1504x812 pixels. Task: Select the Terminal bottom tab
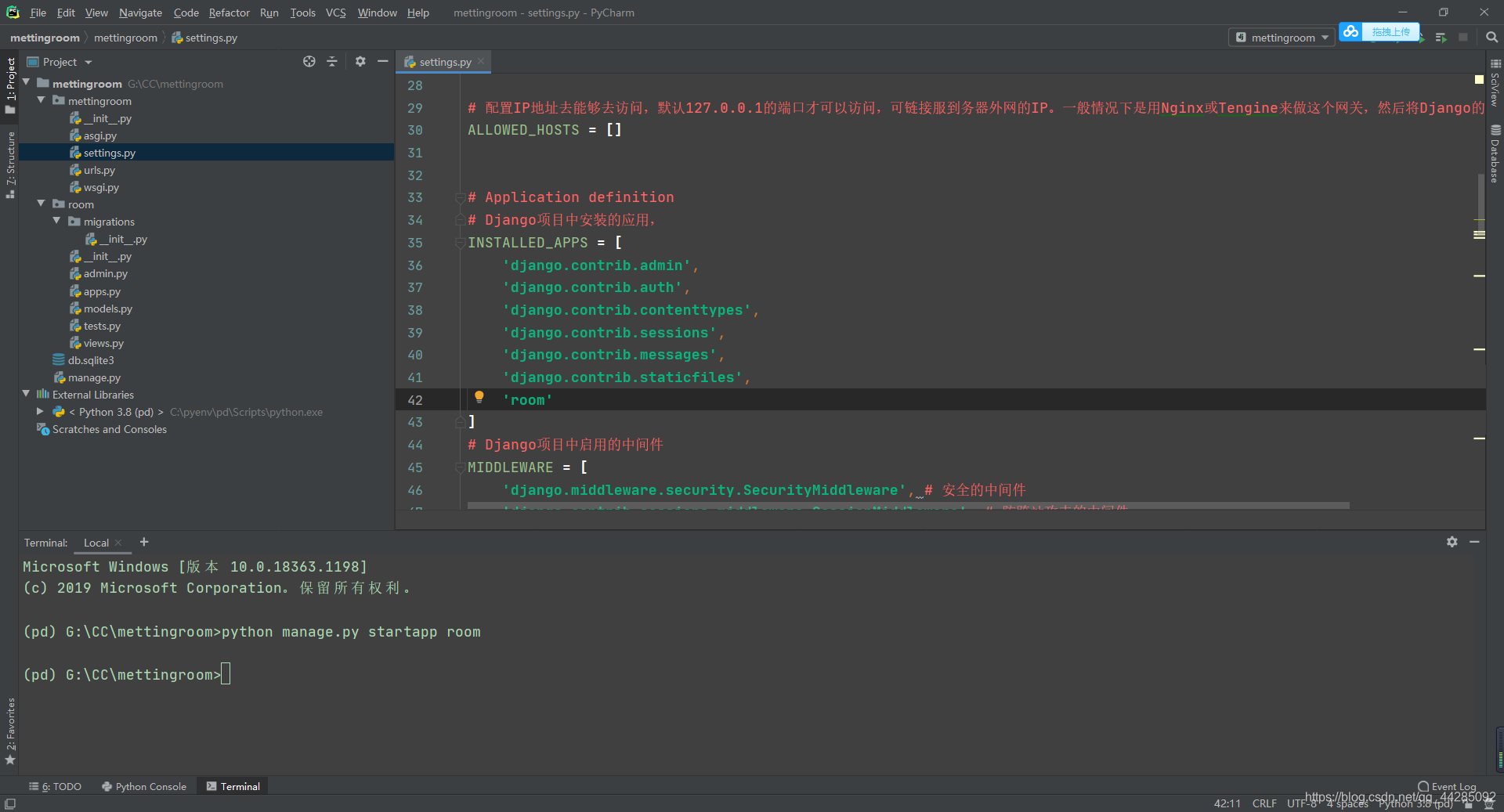(x=233, y=786)
